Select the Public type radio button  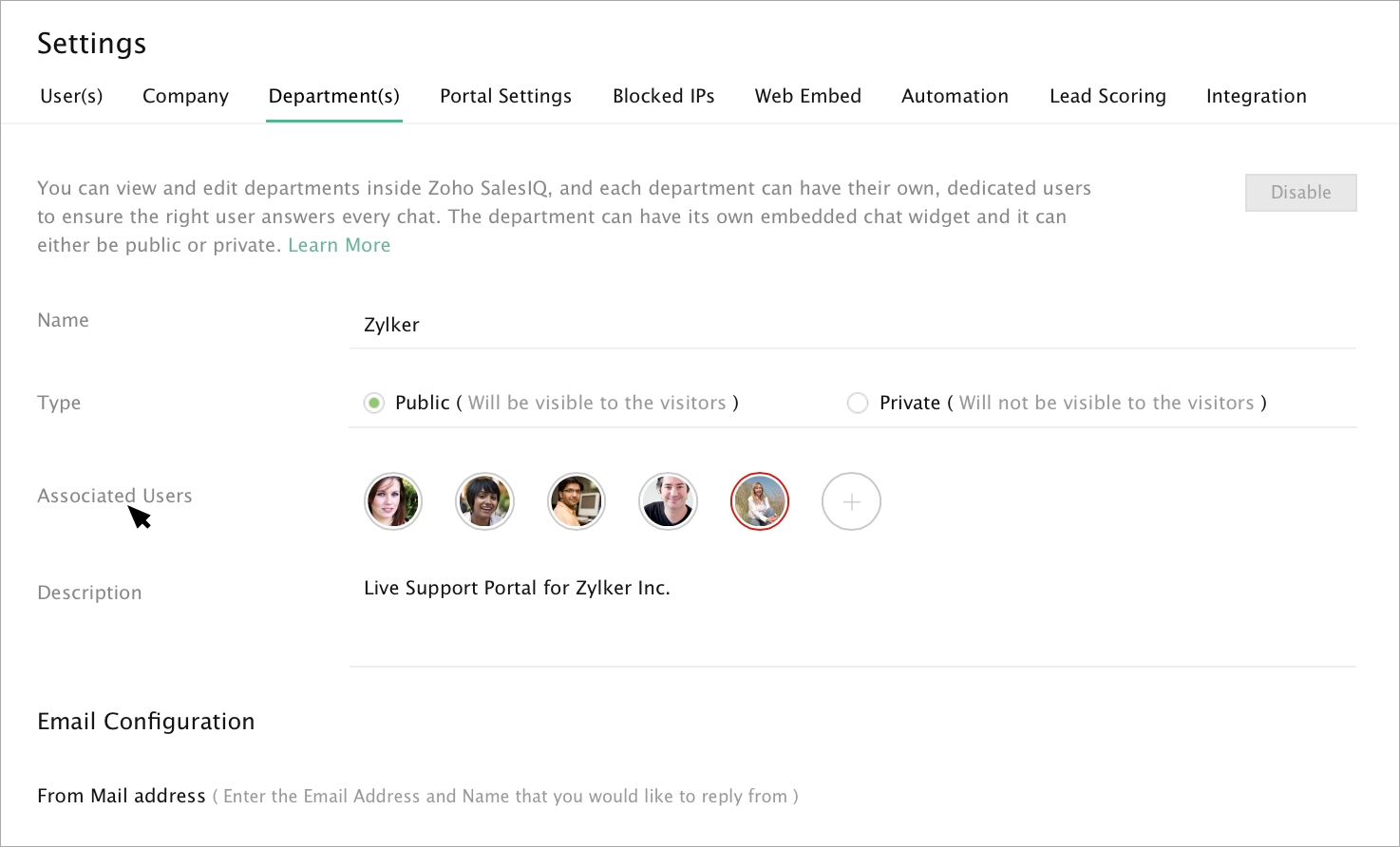coord(374,404)
